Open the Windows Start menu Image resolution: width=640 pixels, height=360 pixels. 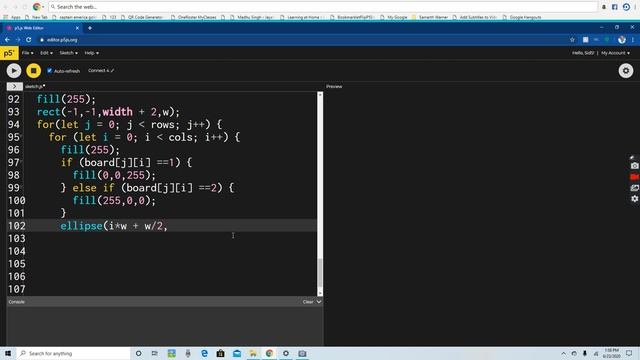click(8, 353)
